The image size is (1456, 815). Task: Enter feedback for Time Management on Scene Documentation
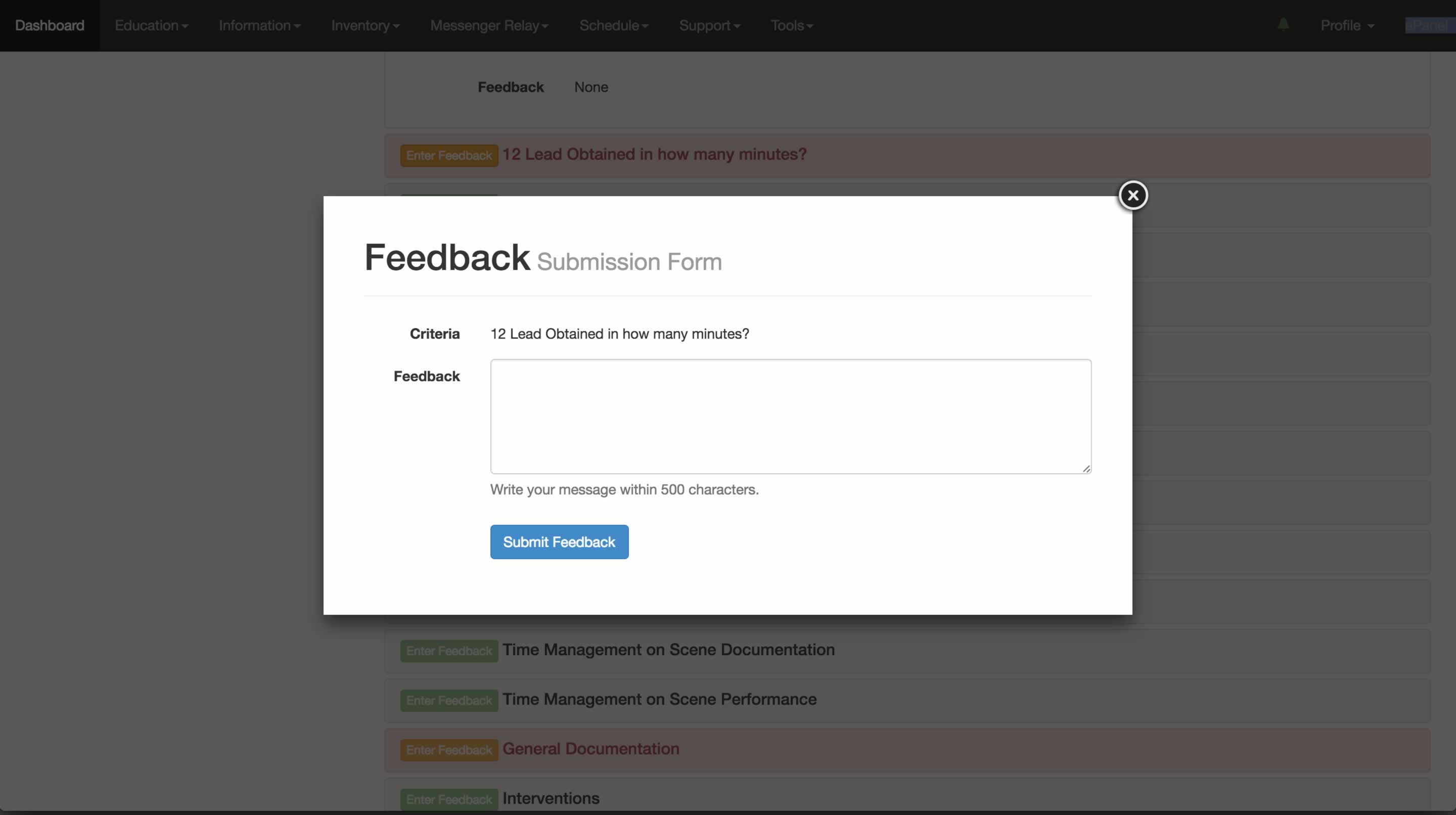(449, 651)
